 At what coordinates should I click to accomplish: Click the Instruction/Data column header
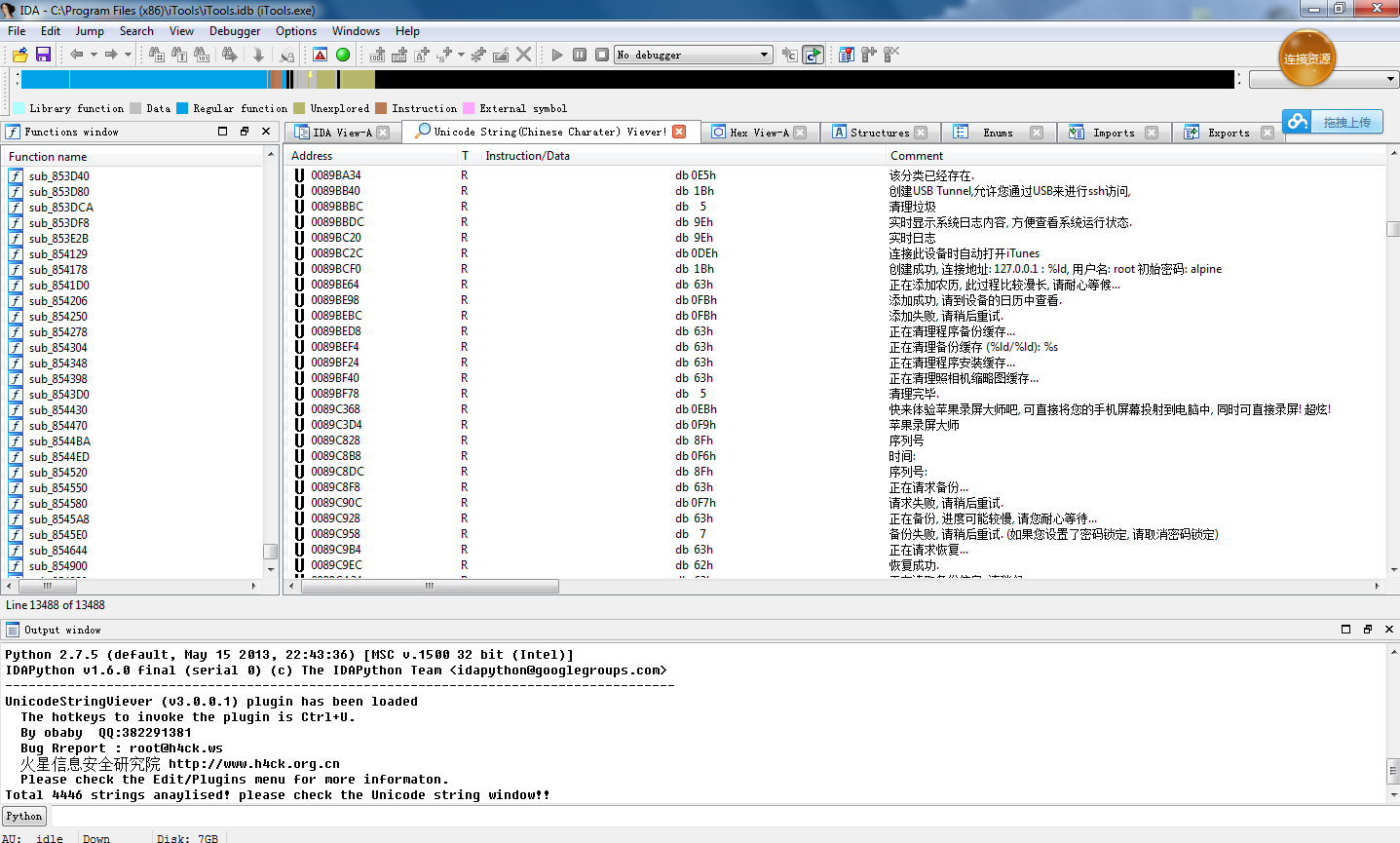coord(682,156)
